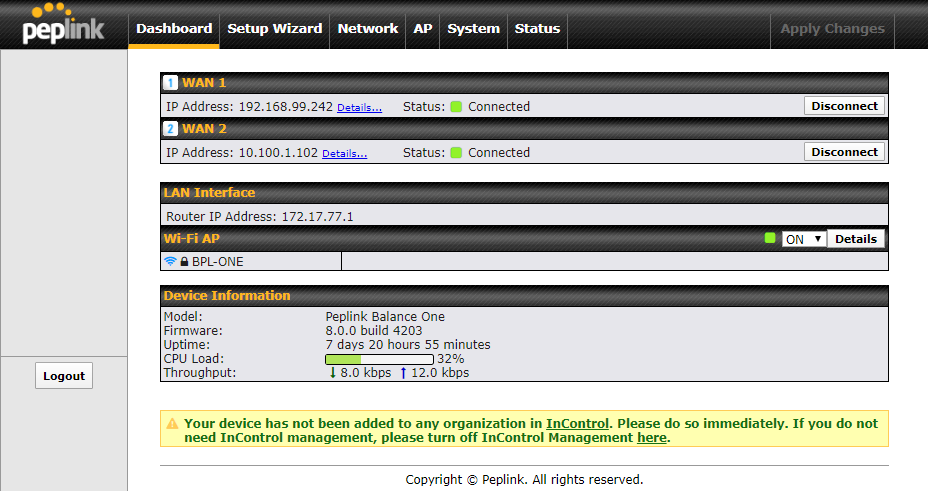Follow the InControl link in the warning
This screenshot has width=928, height=491.
[577, 424]
